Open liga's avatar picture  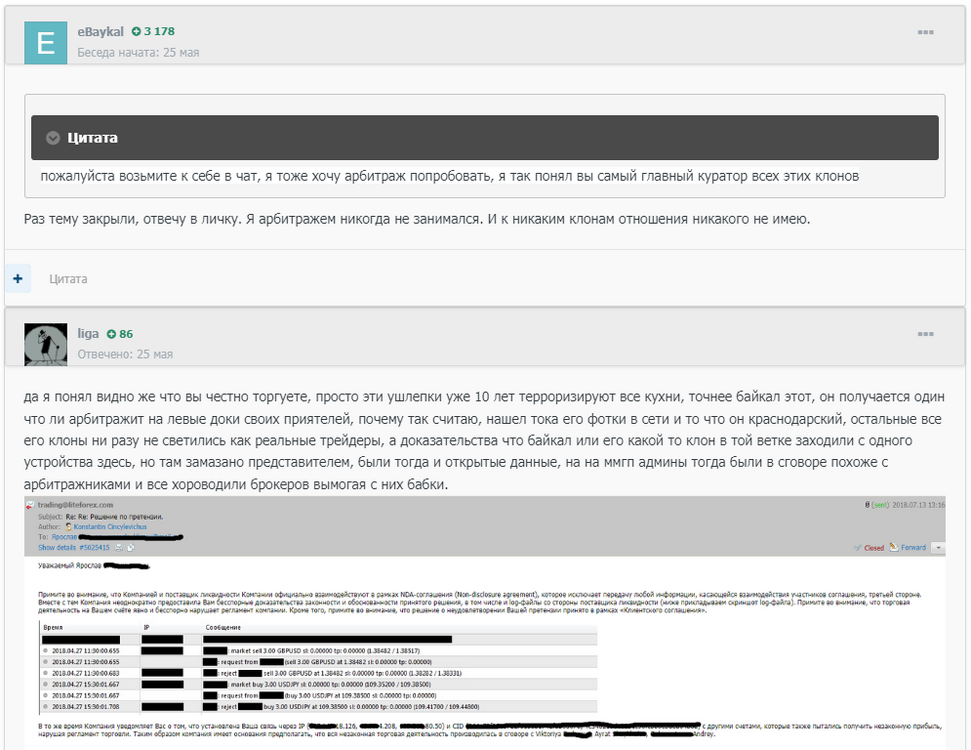tap(46, 344)
